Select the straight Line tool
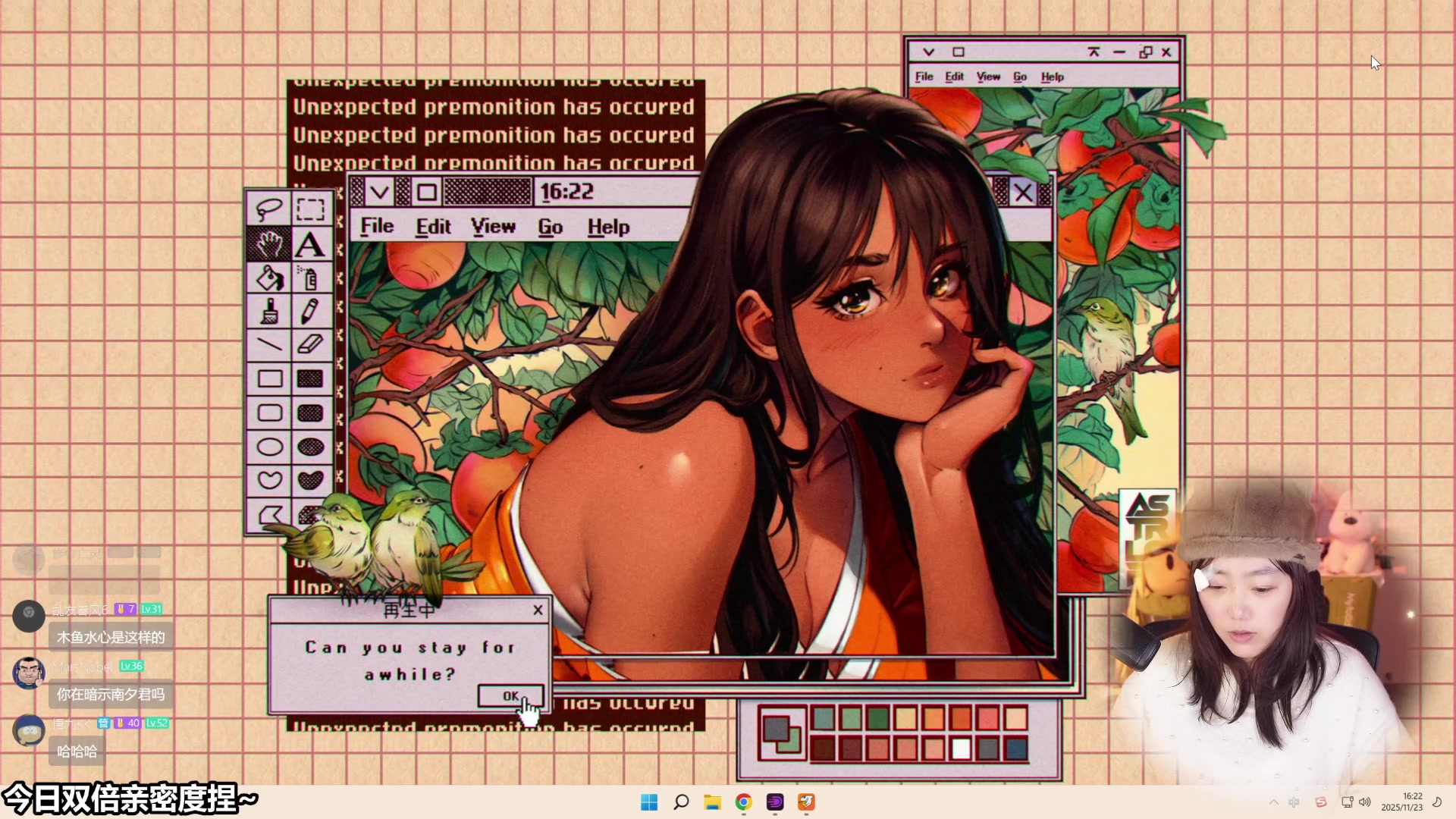This screenshot has width=1456, height=819. click(268, 345)
